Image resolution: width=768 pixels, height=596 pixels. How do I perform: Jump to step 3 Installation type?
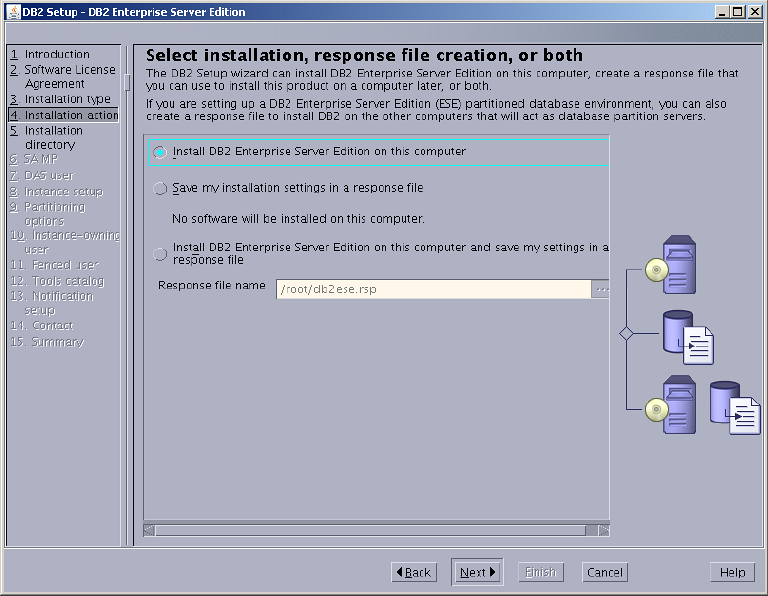[60, 99]
